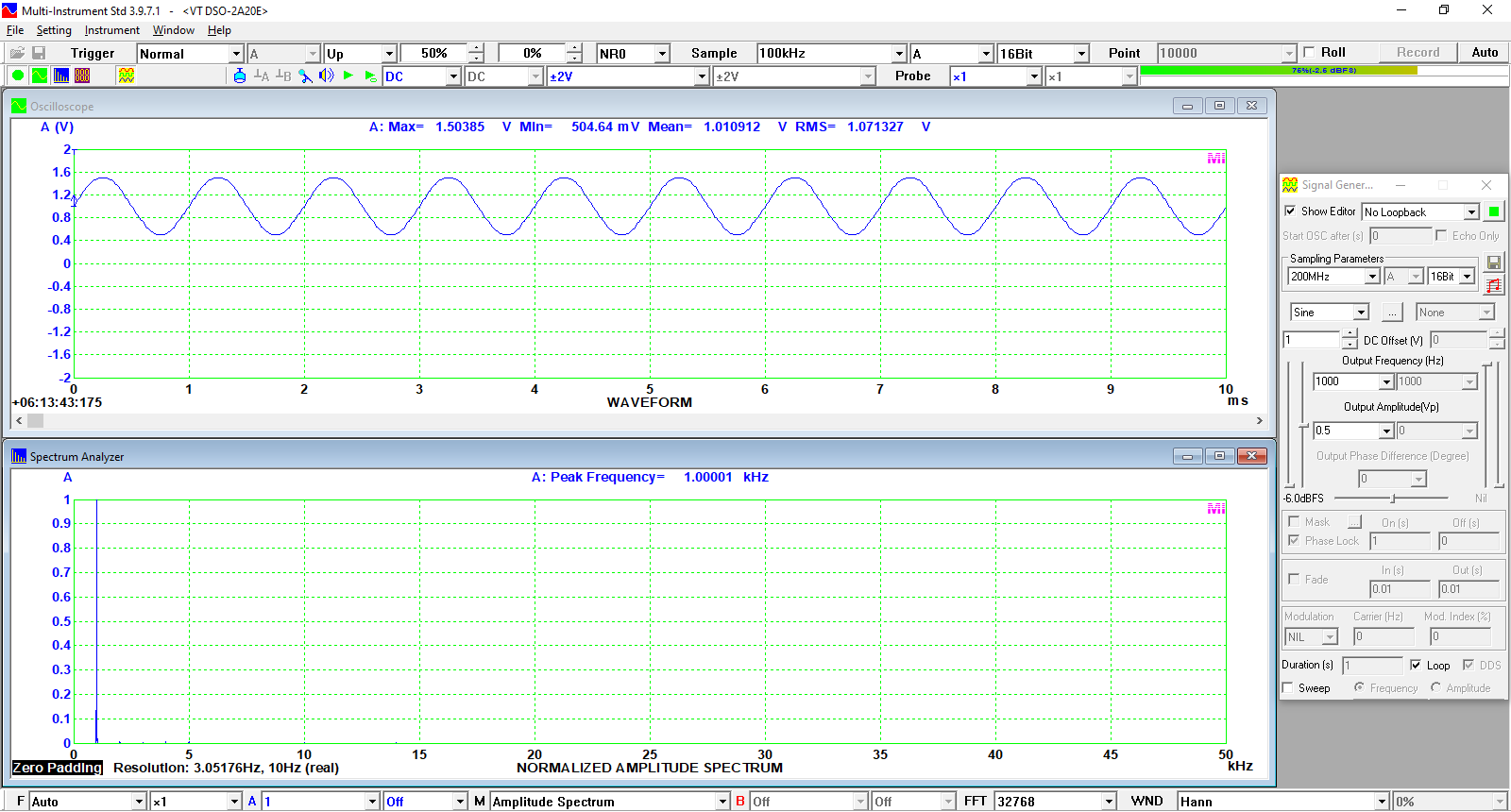Screen dimensions: 1511x812
Task: Click the Save disk icon in toolbar
Action: click(x=39, y=53)
